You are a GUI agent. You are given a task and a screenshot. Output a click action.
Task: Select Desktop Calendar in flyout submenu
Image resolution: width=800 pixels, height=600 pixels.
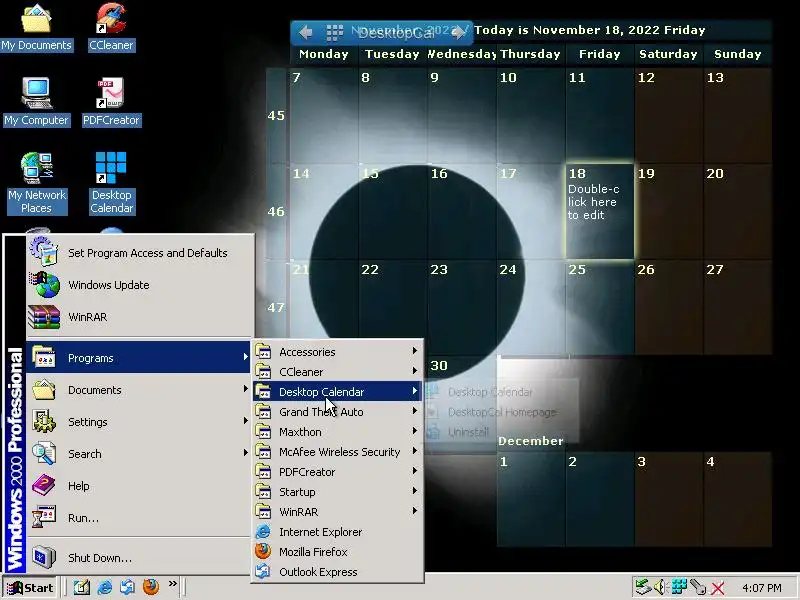click(501, 392)
